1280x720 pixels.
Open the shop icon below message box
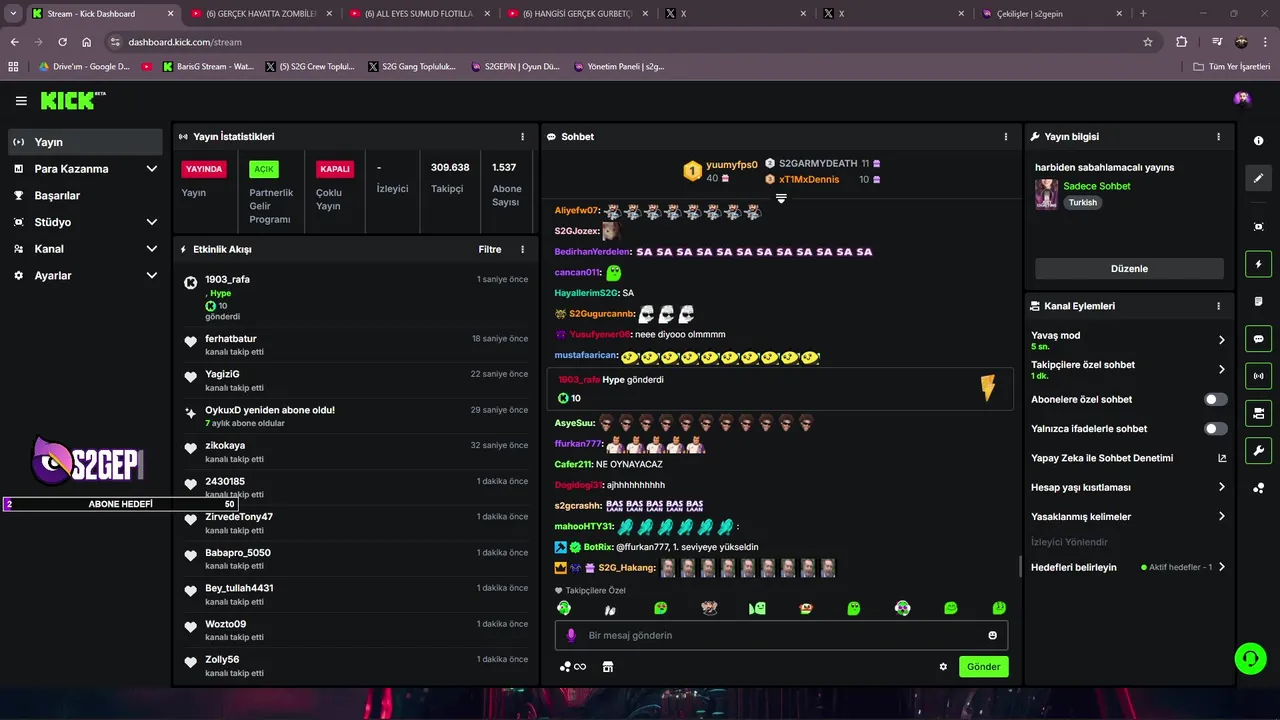(x=607, y=667)
